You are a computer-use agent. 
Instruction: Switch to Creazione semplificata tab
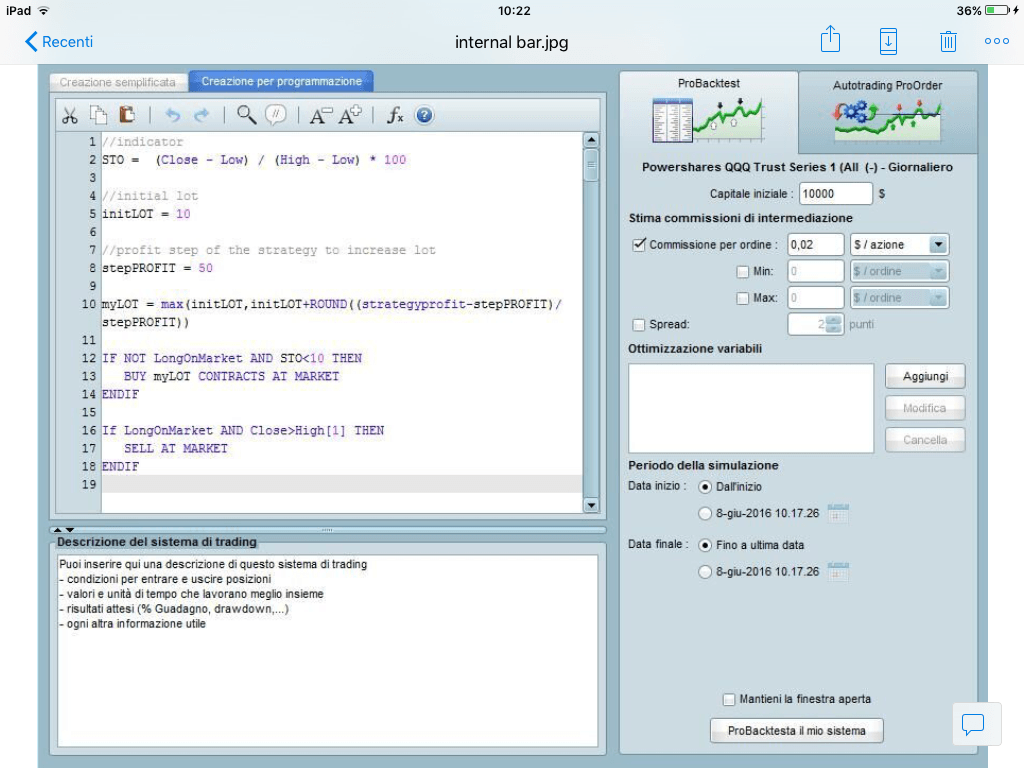click(118, 82)
